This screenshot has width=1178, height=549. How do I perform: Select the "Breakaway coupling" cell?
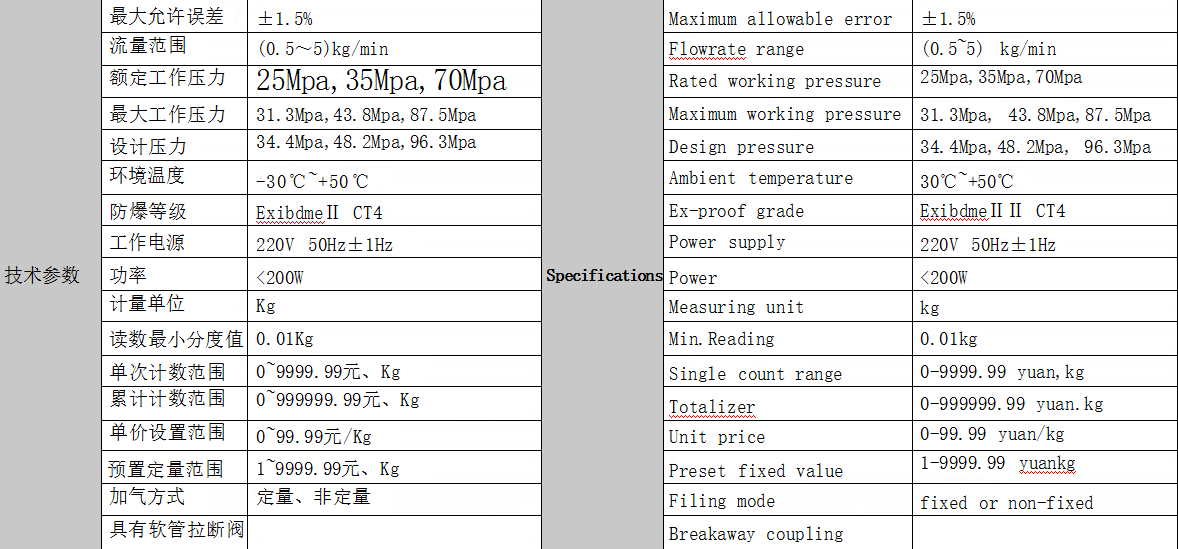(x=756, y=534)
